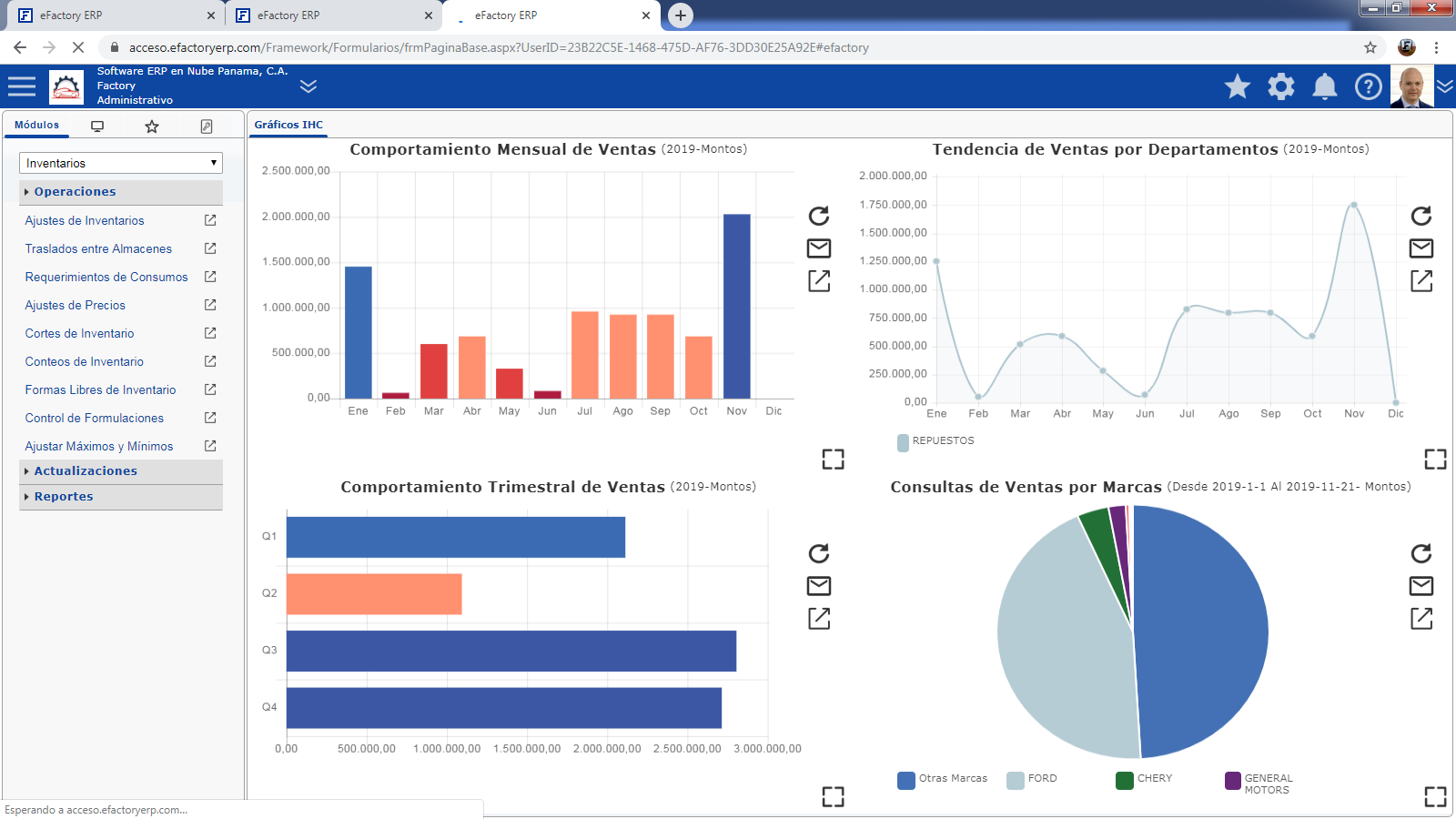Switch to the Módulos tab
The height and width of the screenshot is (819, 1456).
tap(36, 126)
